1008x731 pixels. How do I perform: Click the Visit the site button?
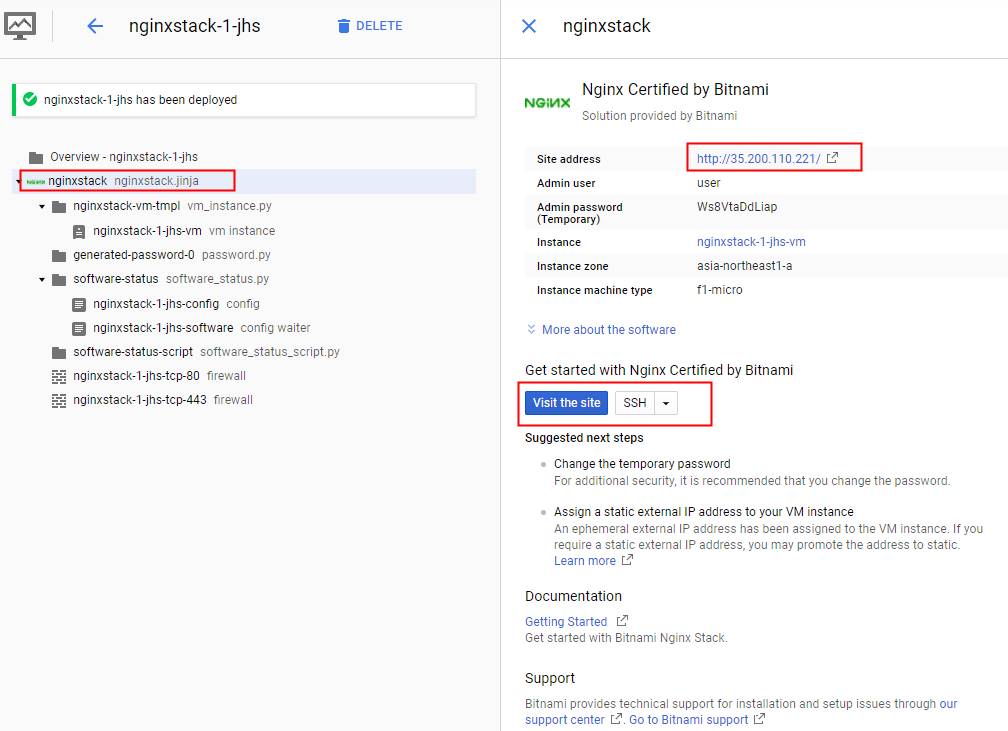566,403
